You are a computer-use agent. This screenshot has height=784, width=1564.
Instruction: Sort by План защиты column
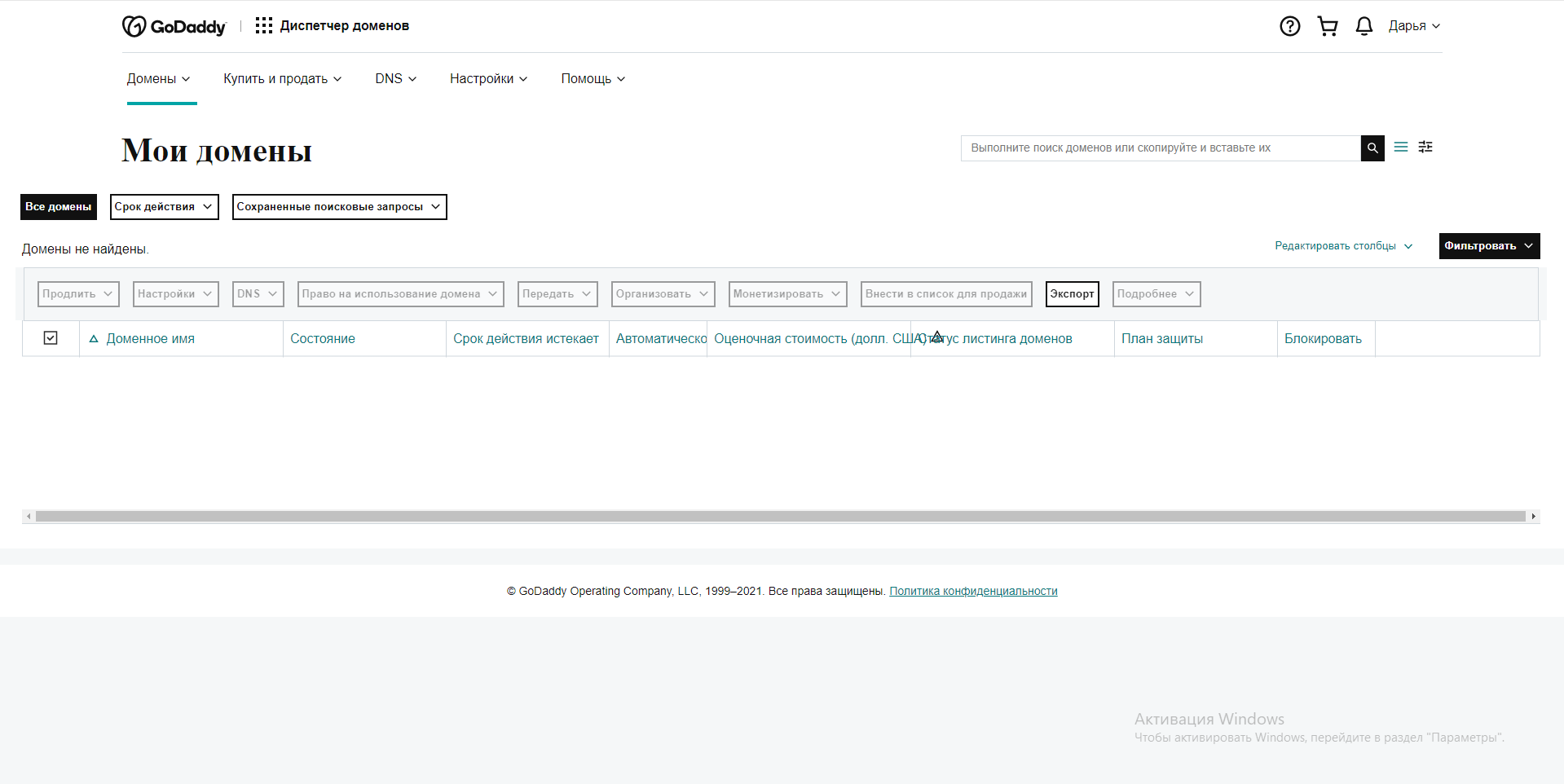(x=1162, y=339)
